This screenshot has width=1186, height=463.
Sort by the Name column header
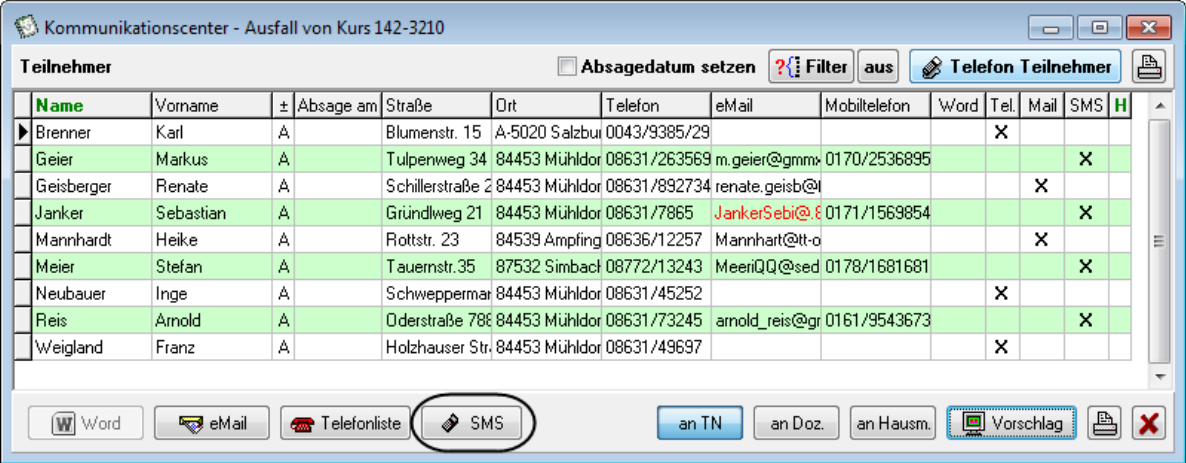coord(92,106)
